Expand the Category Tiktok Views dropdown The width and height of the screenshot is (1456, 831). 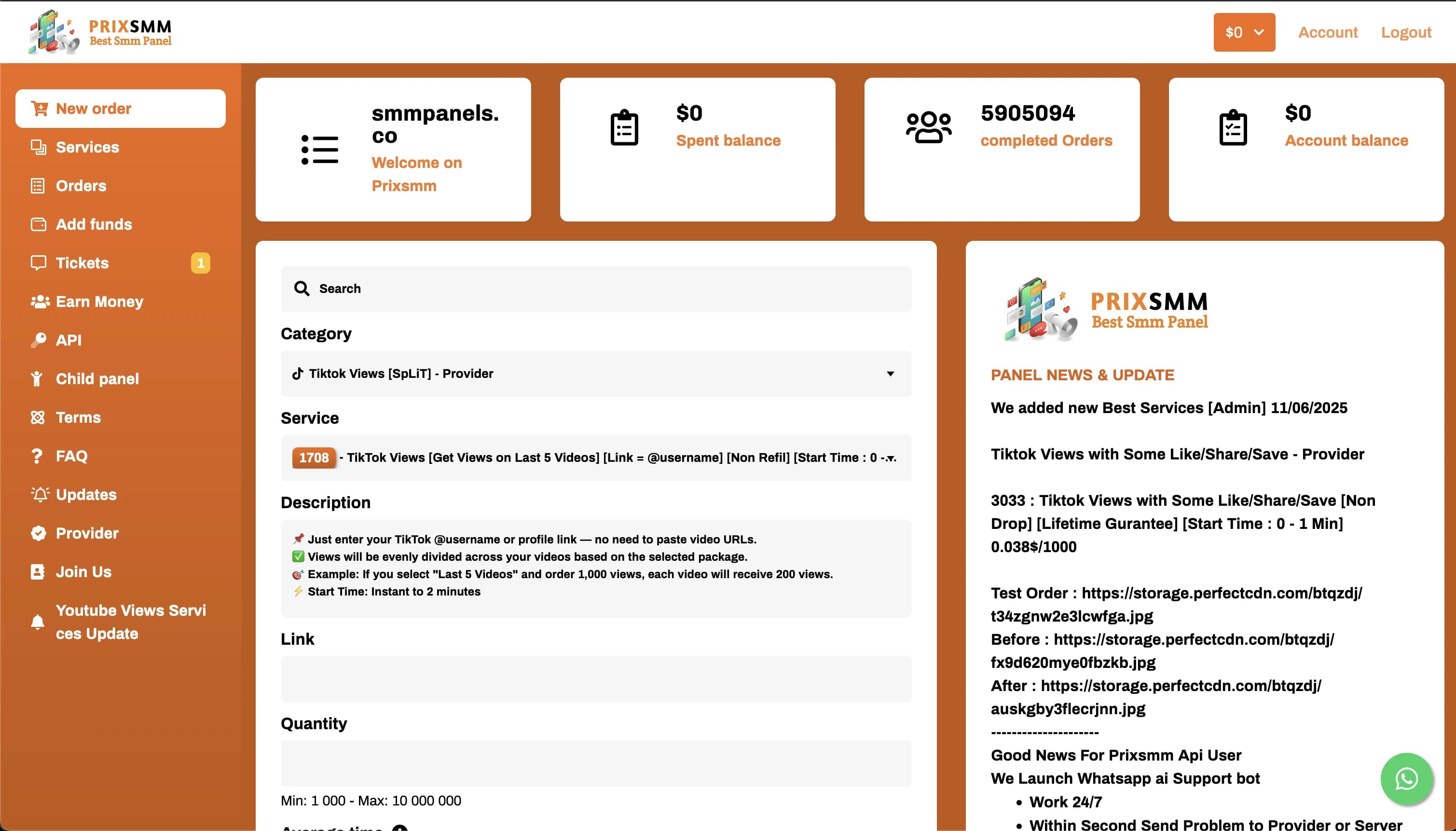(x=596, y=374)
